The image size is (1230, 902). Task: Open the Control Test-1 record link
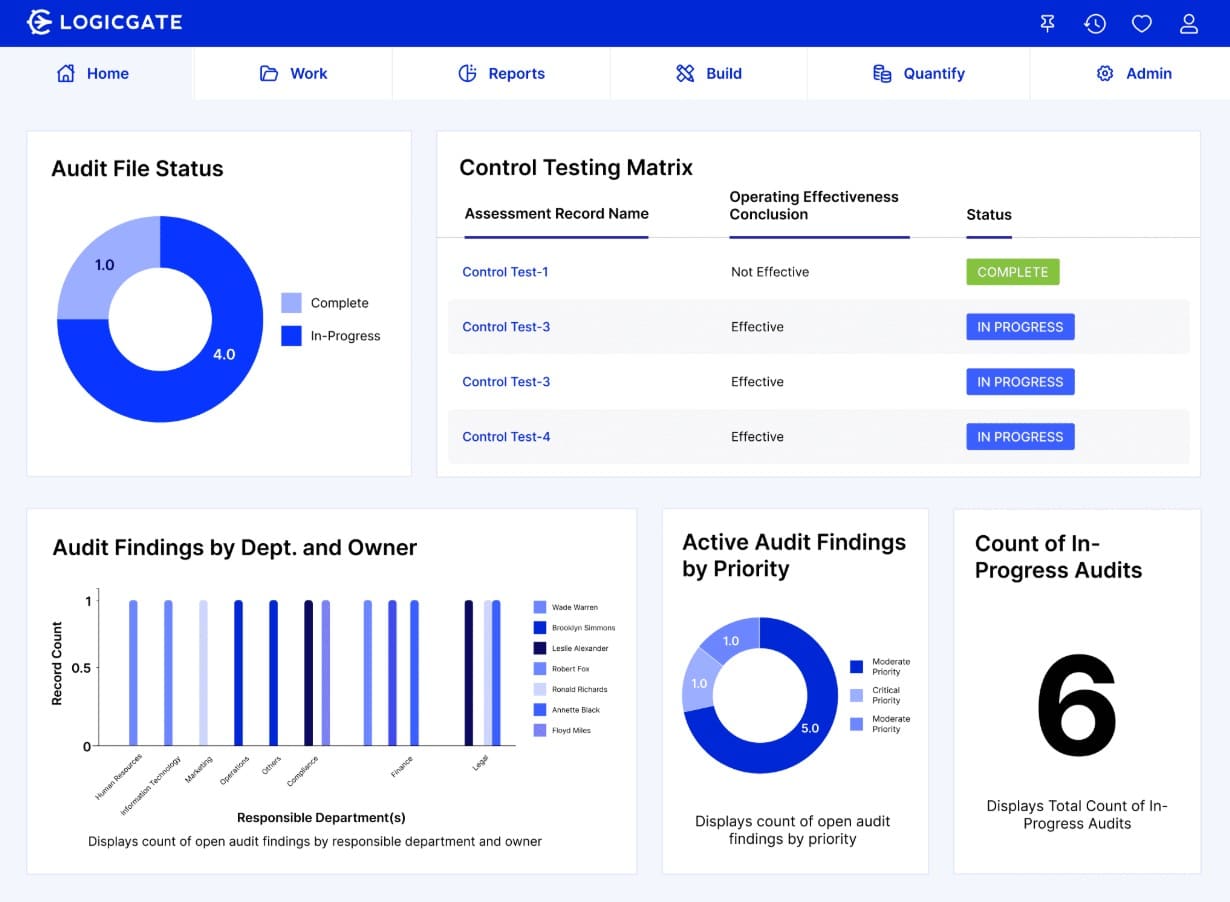(505, 271)
